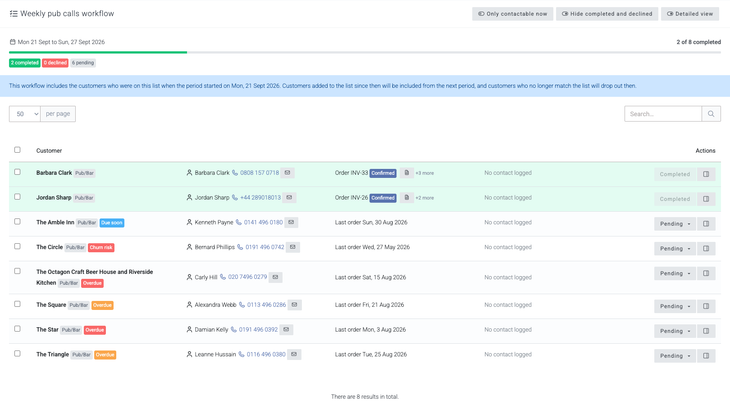Viewport: 730px width, 409px height.
Task: Click 'Last order Wed, 27 May 2026'
Action: pos(372,247)
